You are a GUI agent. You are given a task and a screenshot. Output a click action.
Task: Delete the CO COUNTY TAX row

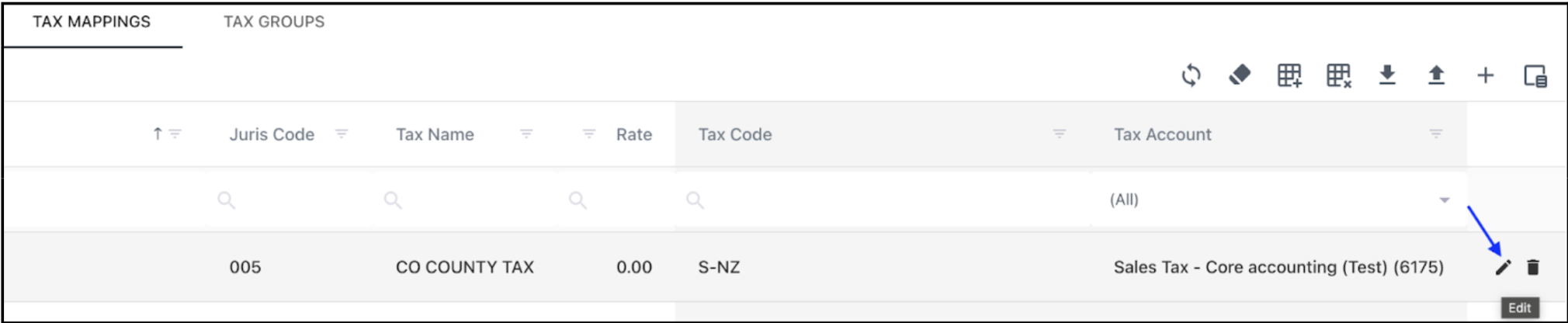(1533, 267)
